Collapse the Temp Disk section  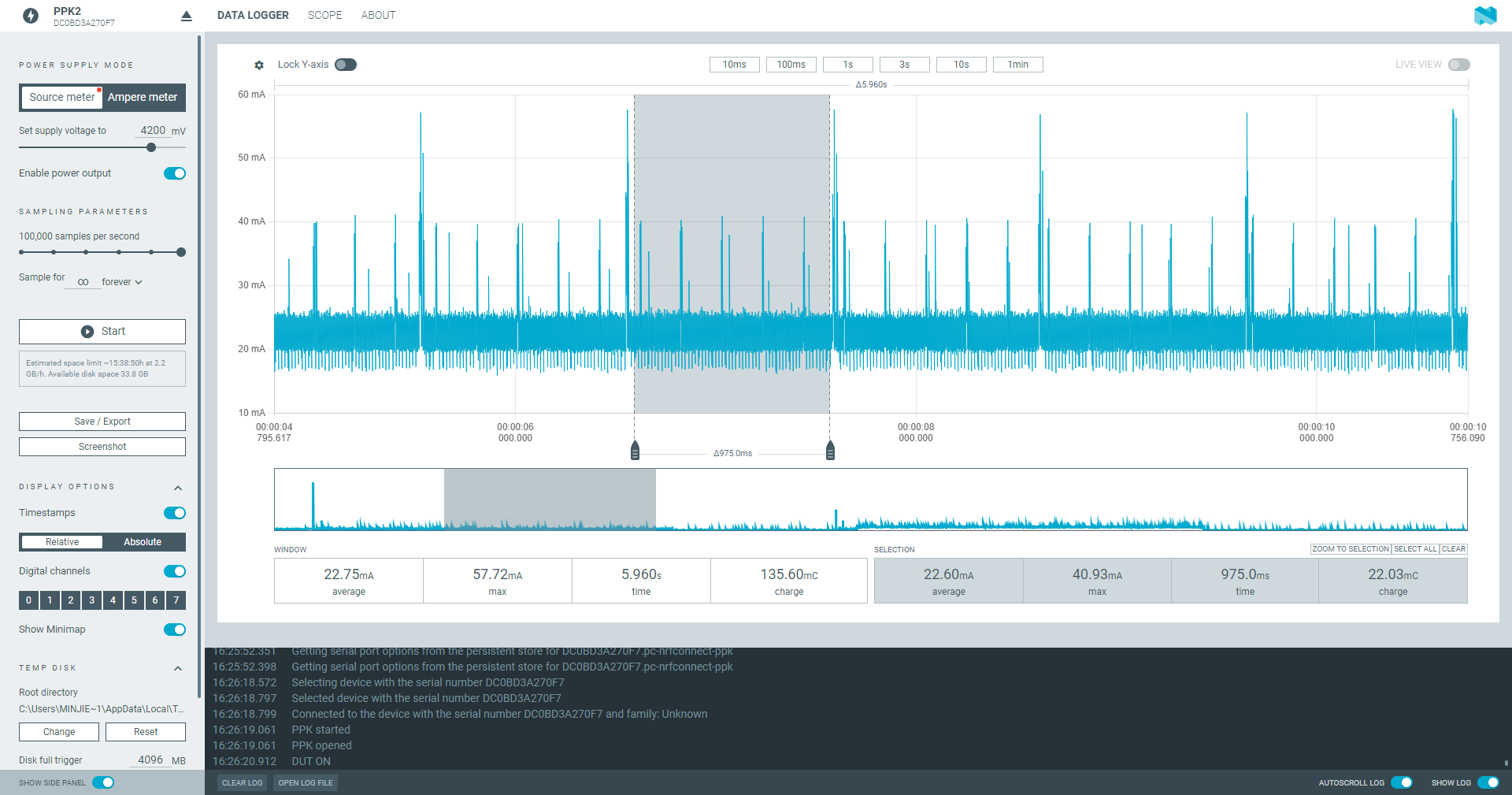point(178,668)
